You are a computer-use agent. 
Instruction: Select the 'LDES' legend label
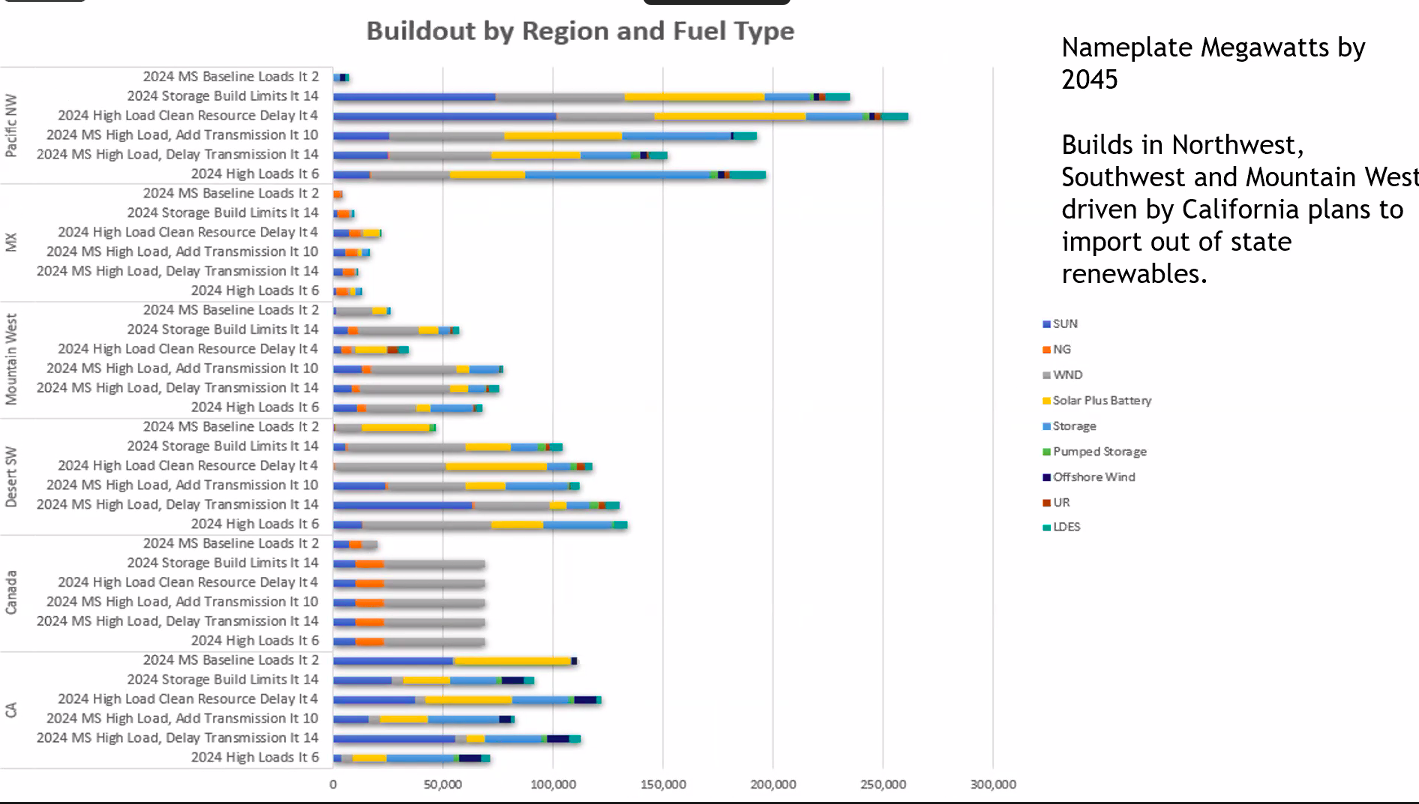point(1067,527)
